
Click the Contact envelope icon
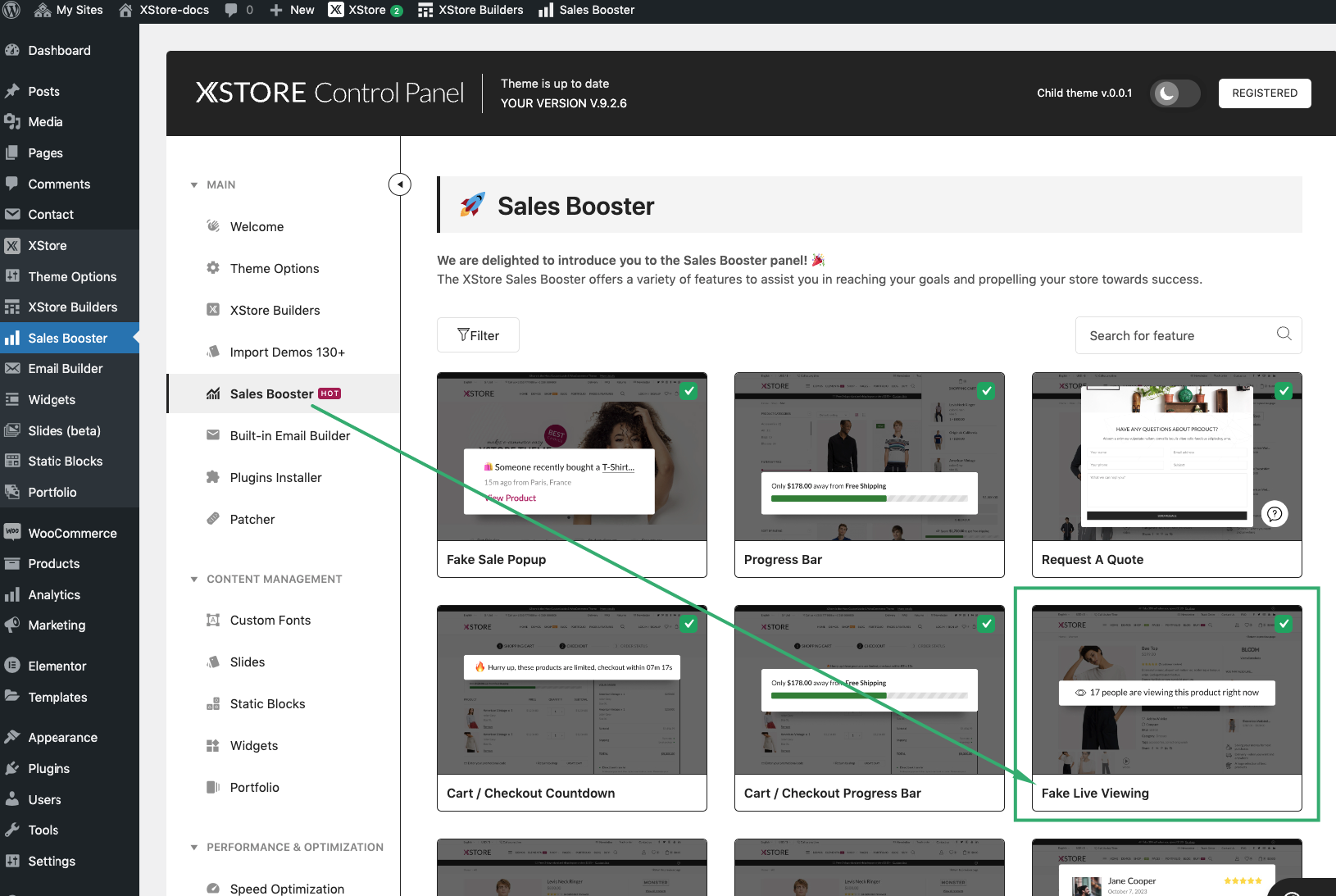coord(12,214)
